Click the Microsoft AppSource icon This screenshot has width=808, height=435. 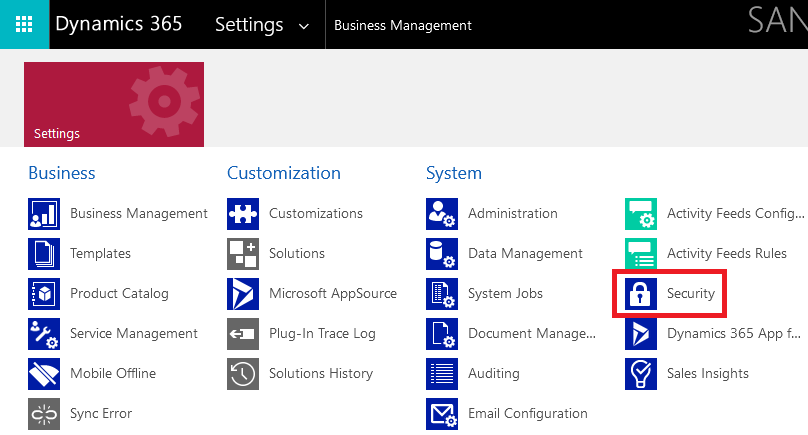[243, 294]
